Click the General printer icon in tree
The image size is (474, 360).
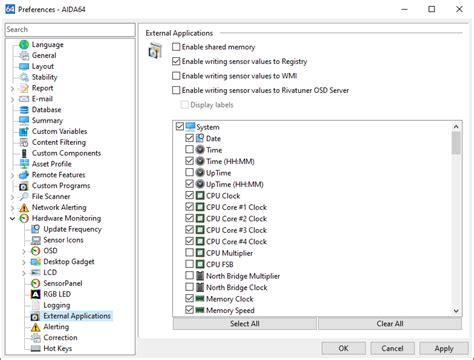pos(24,55)
